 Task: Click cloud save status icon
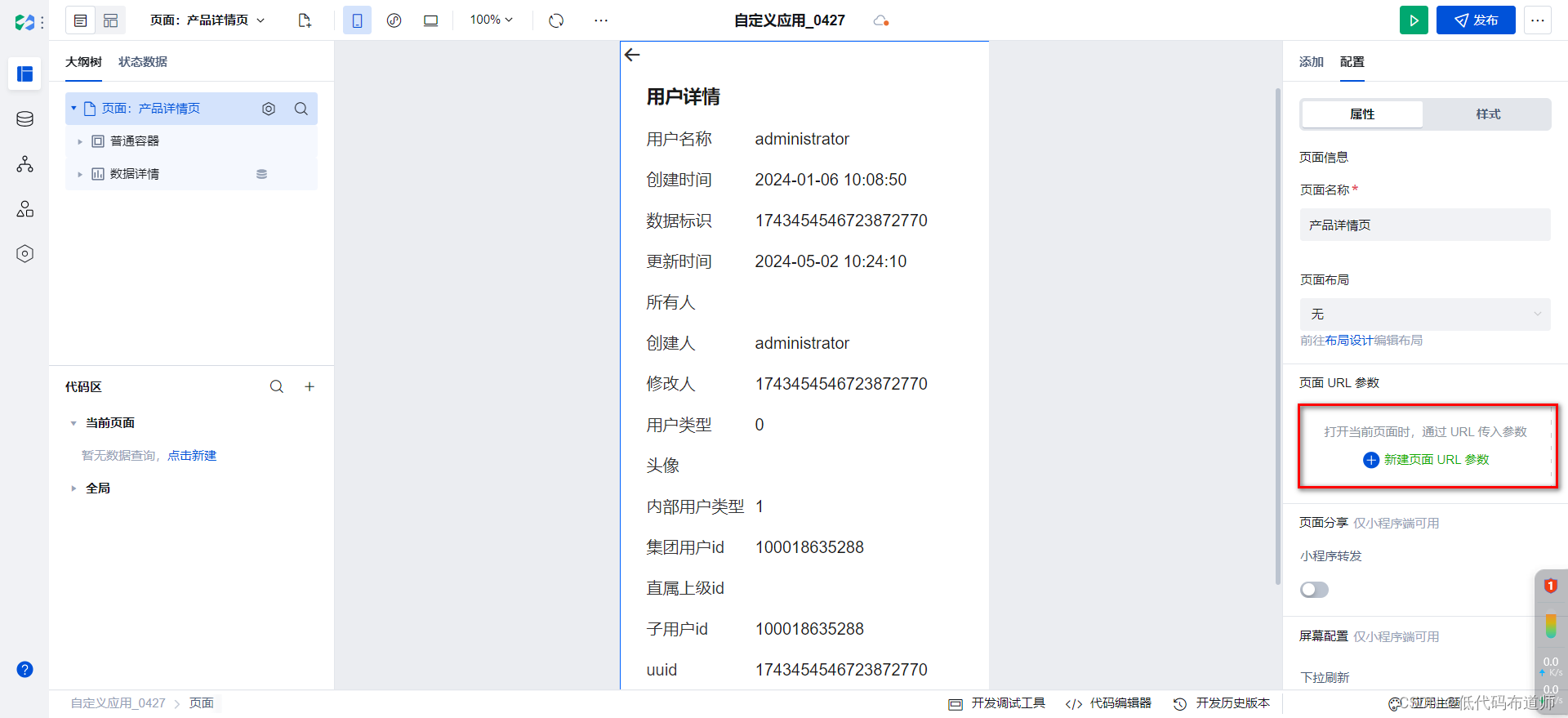[880, 20]
